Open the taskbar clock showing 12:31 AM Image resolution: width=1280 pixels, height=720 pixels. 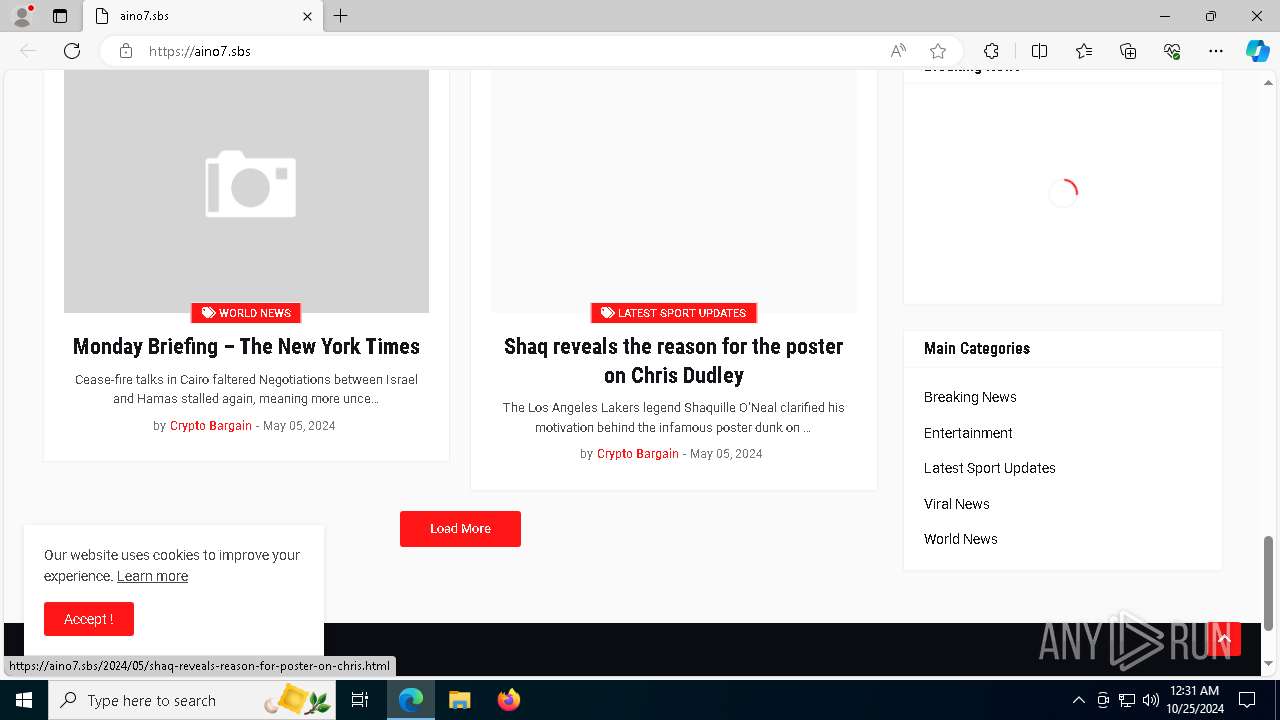[x=1194, y=700]
